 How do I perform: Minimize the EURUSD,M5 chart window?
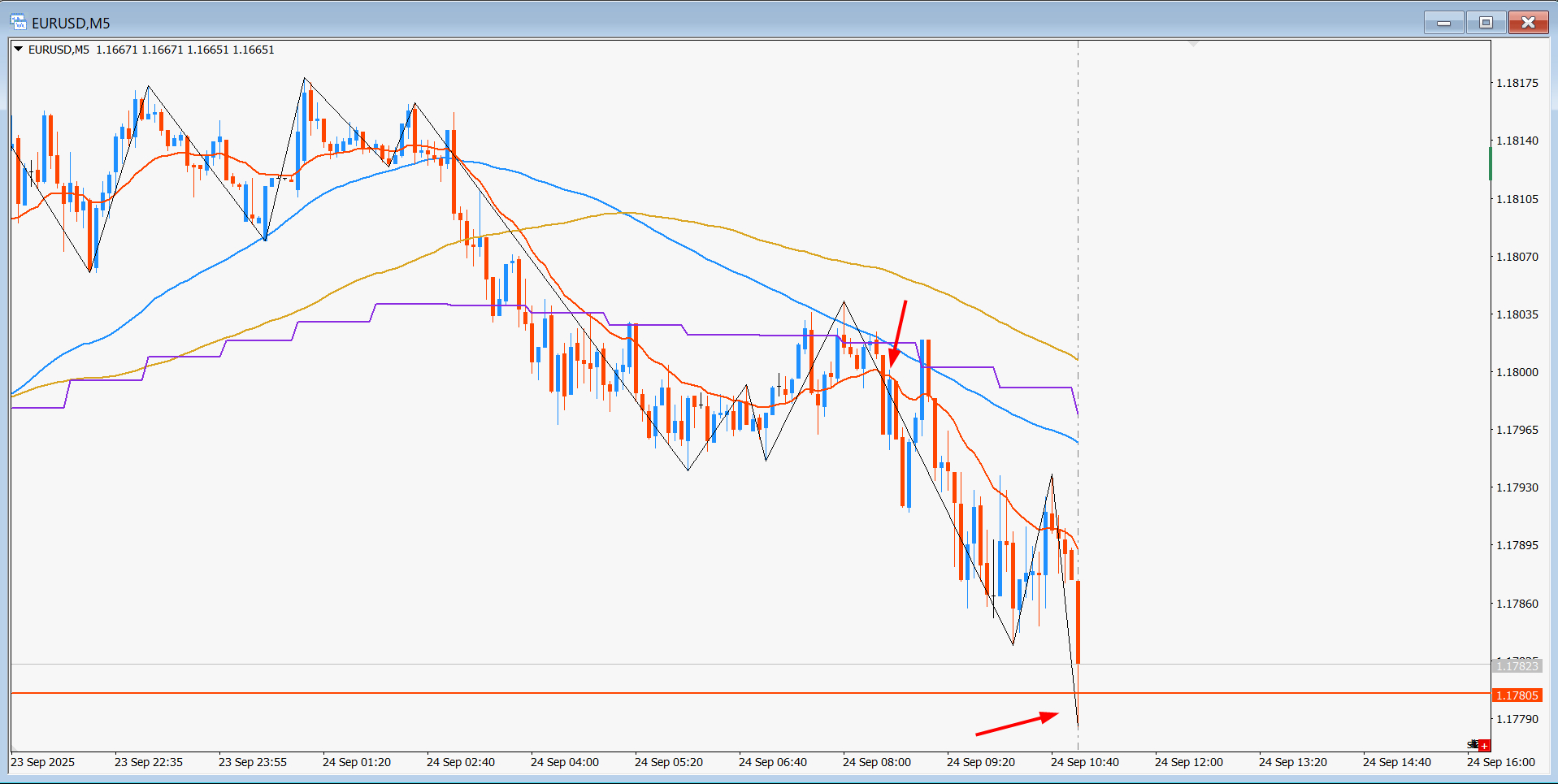[x=1444, y=23]
